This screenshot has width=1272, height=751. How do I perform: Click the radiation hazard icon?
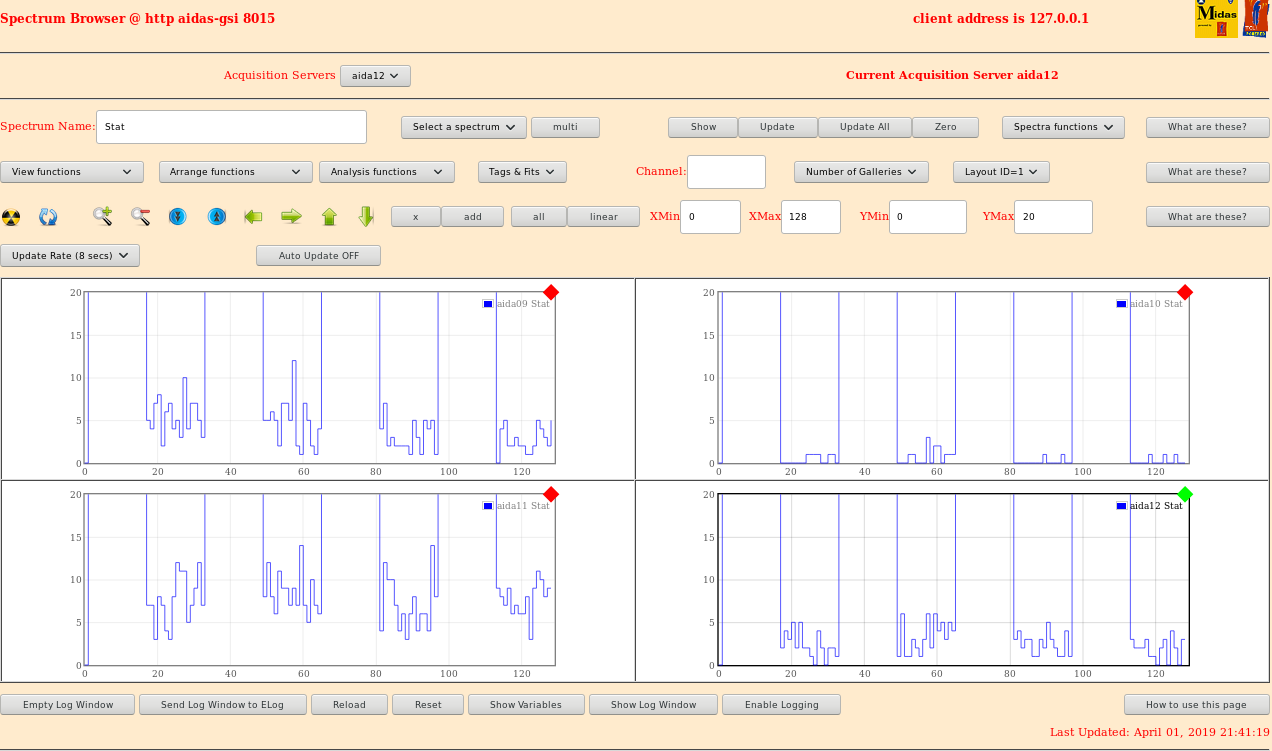(11, 217)
